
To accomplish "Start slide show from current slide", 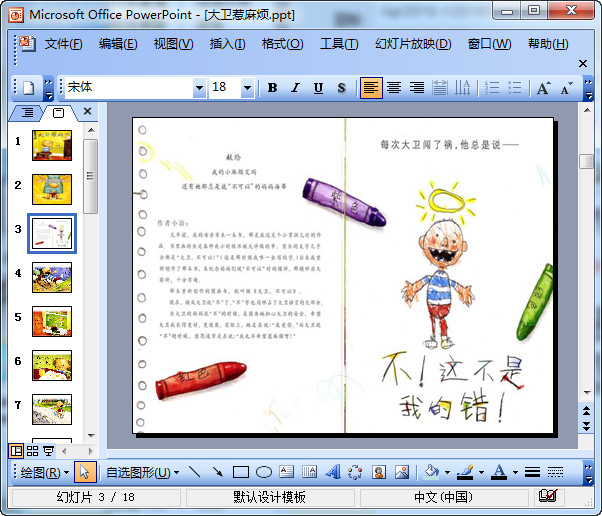I will pos(48,451).
